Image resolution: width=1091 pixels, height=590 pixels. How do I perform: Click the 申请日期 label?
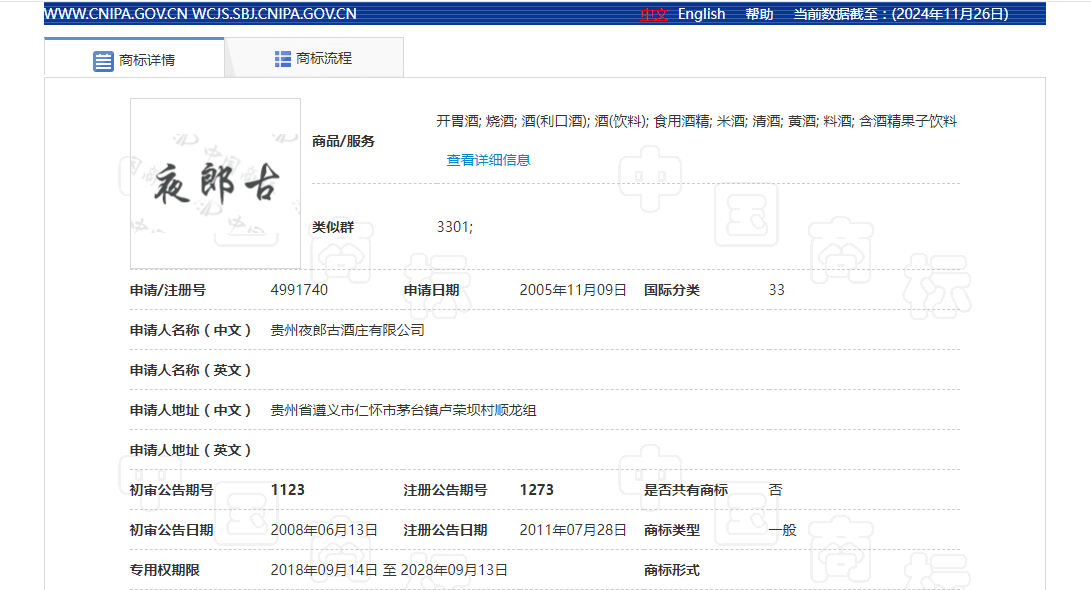click(431, 290)
